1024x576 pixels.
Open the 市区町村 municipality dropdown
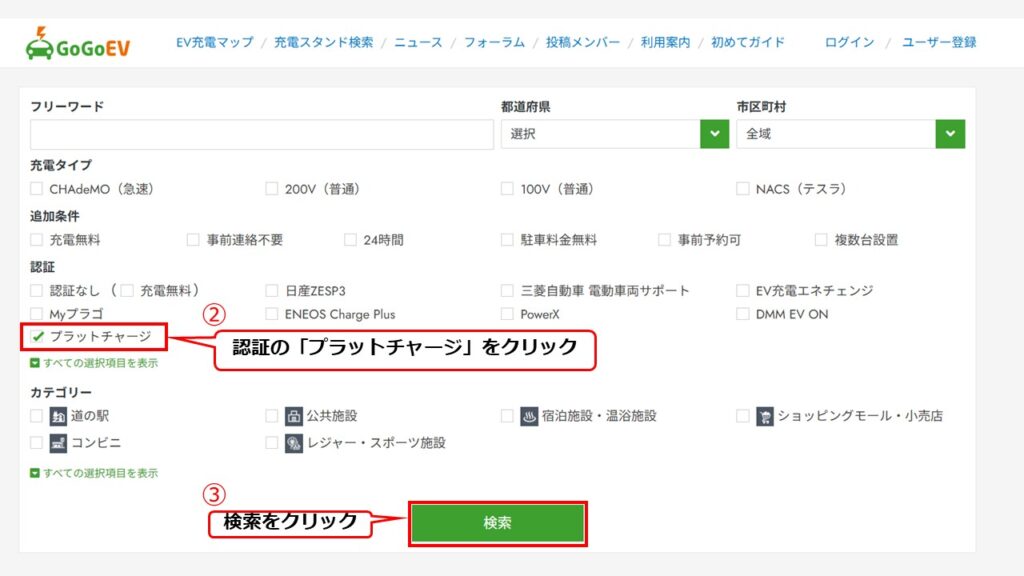pyautogui.click(x=850, y=134)
